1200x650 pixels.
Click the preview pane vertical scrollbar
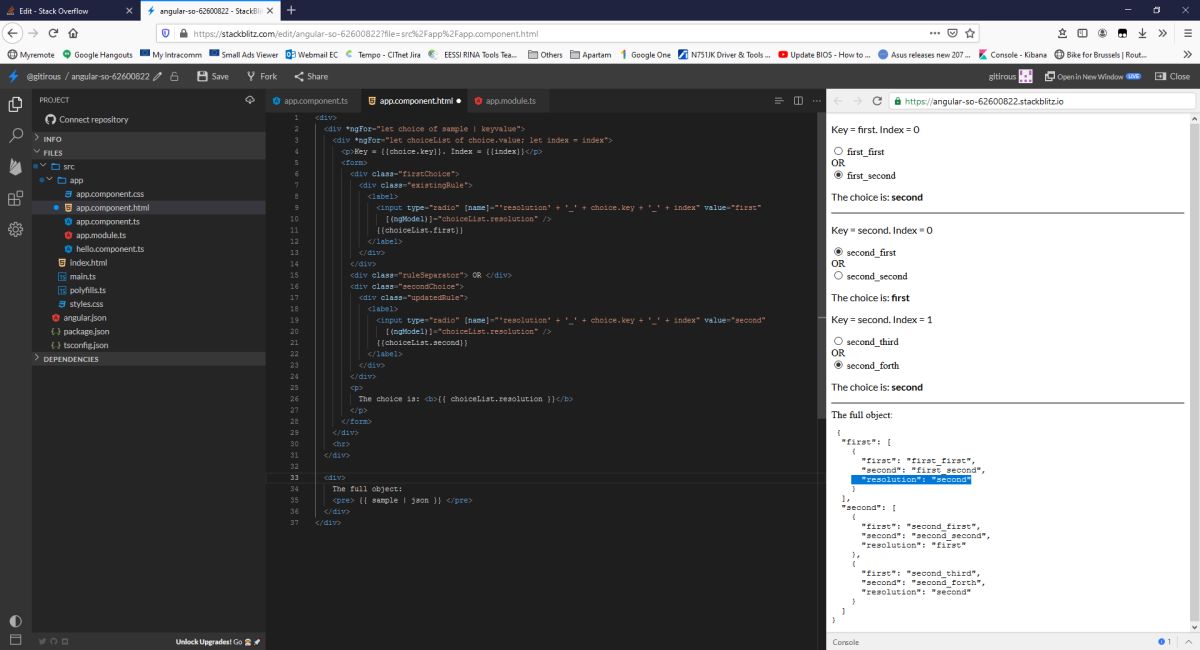coord(1195,374)
